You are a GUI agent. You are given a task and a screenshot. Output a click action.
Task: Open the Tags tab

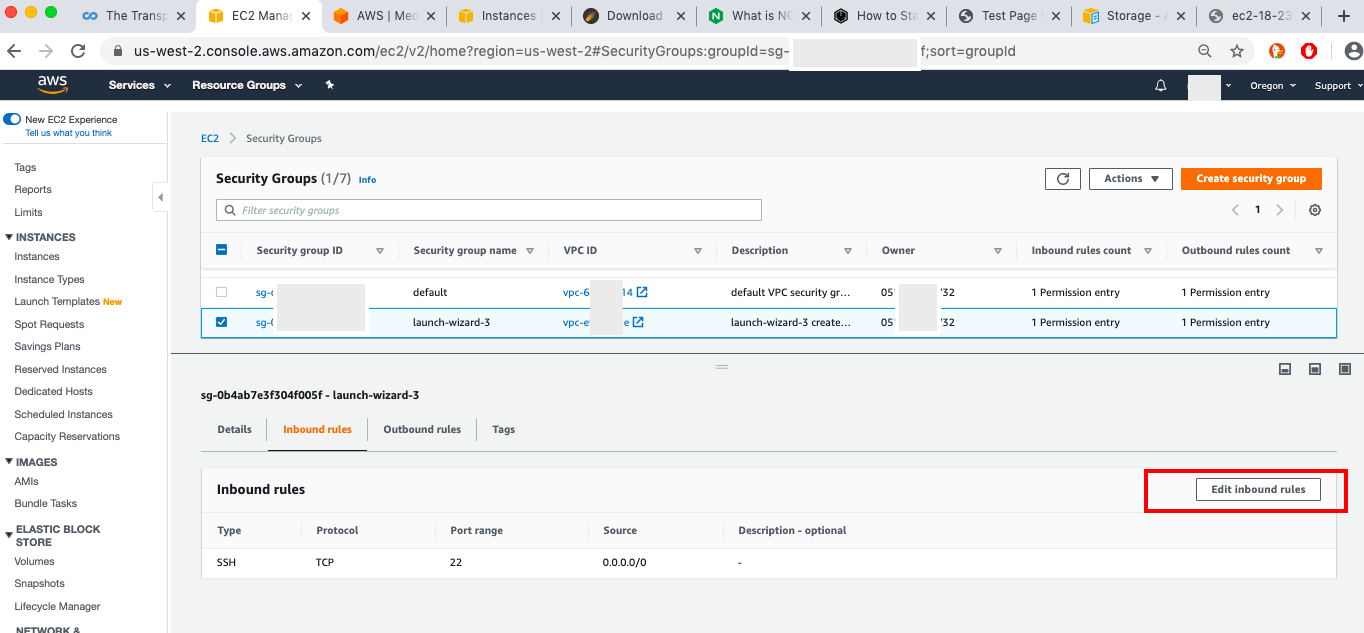pos(504,429)
